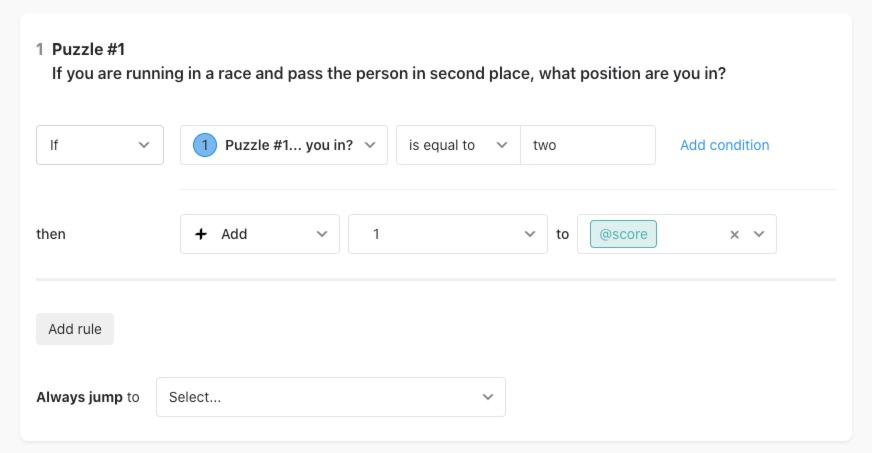Click the chevron arrow in the Select... jump field
This screenshot has height=453, width=872.
pos(488,397)
